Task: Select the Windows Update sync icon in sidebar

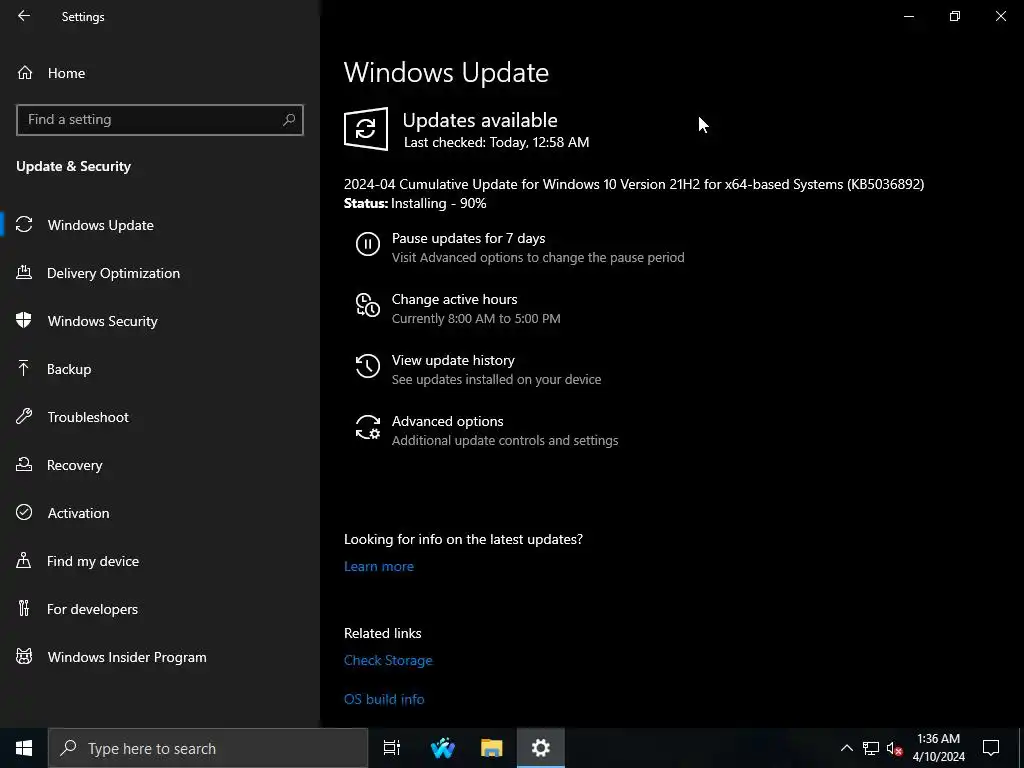Action: [x=24, y=225]
